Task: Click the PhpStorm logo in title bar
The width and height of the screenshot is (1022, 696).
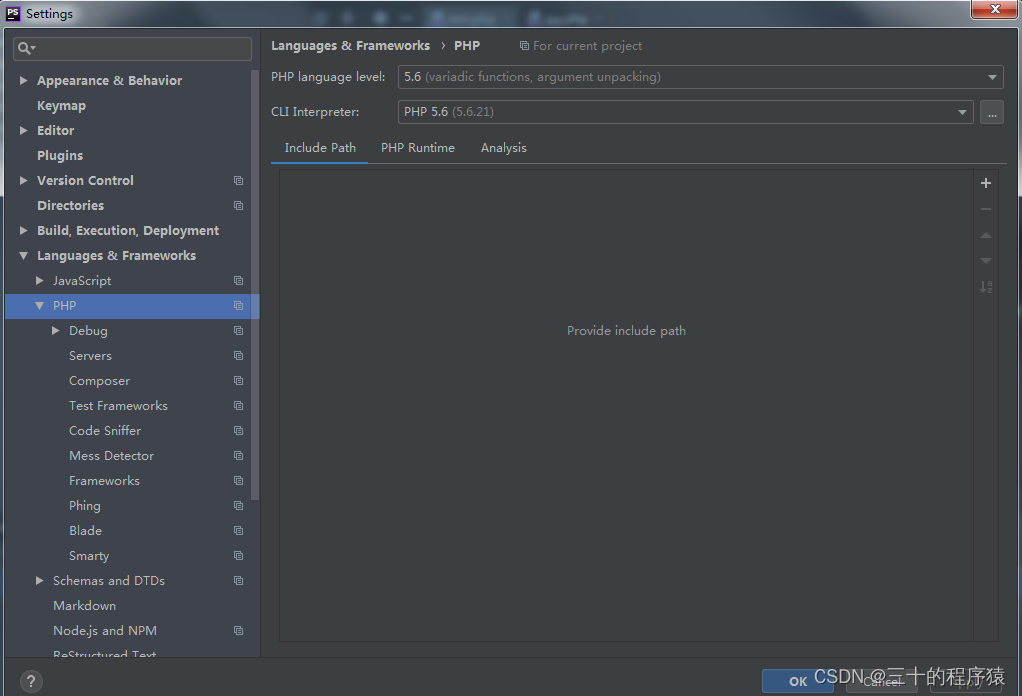Action: coord(12,13)
